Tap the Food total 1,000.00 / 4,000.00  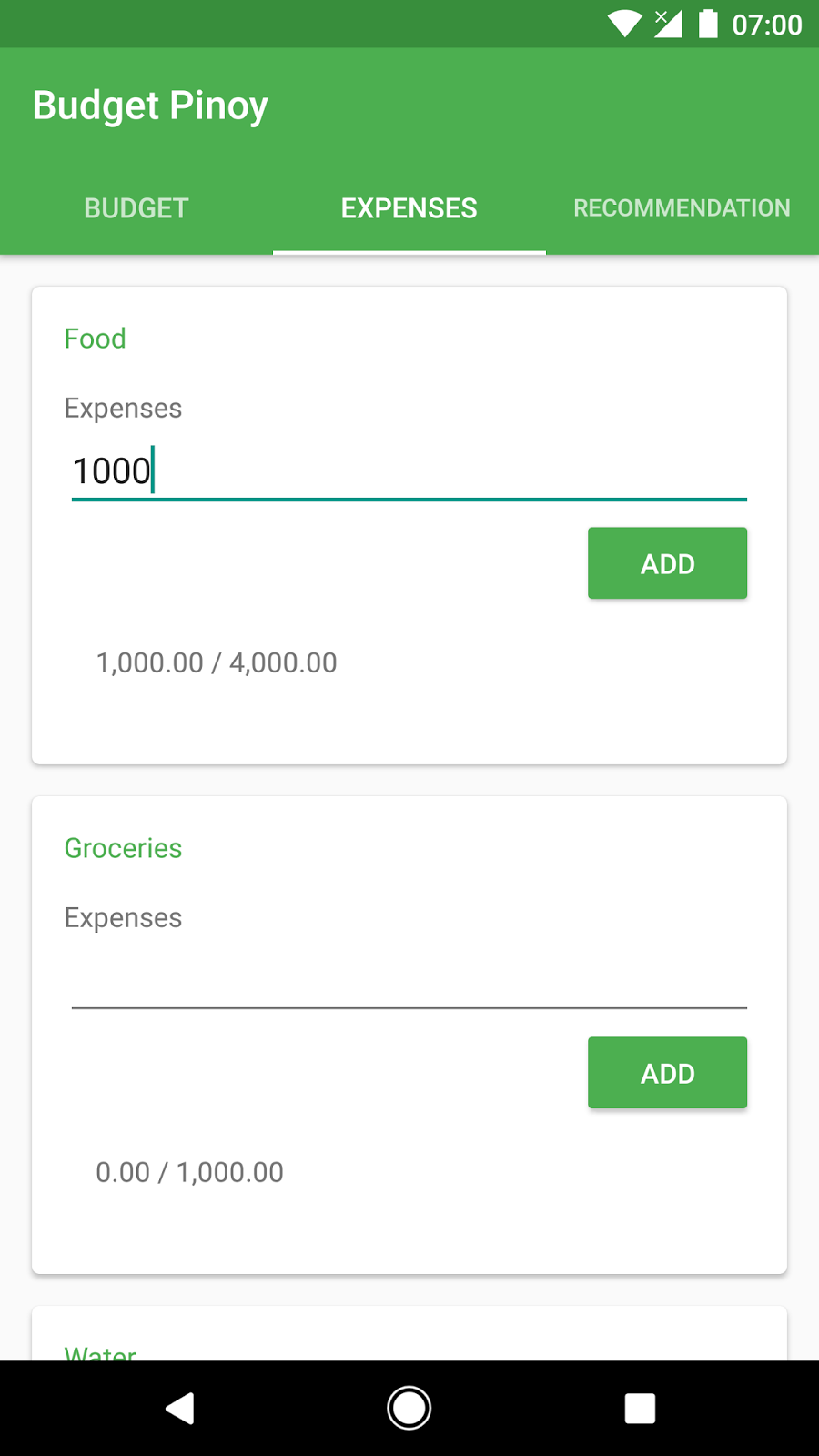[x=217, y=662]
